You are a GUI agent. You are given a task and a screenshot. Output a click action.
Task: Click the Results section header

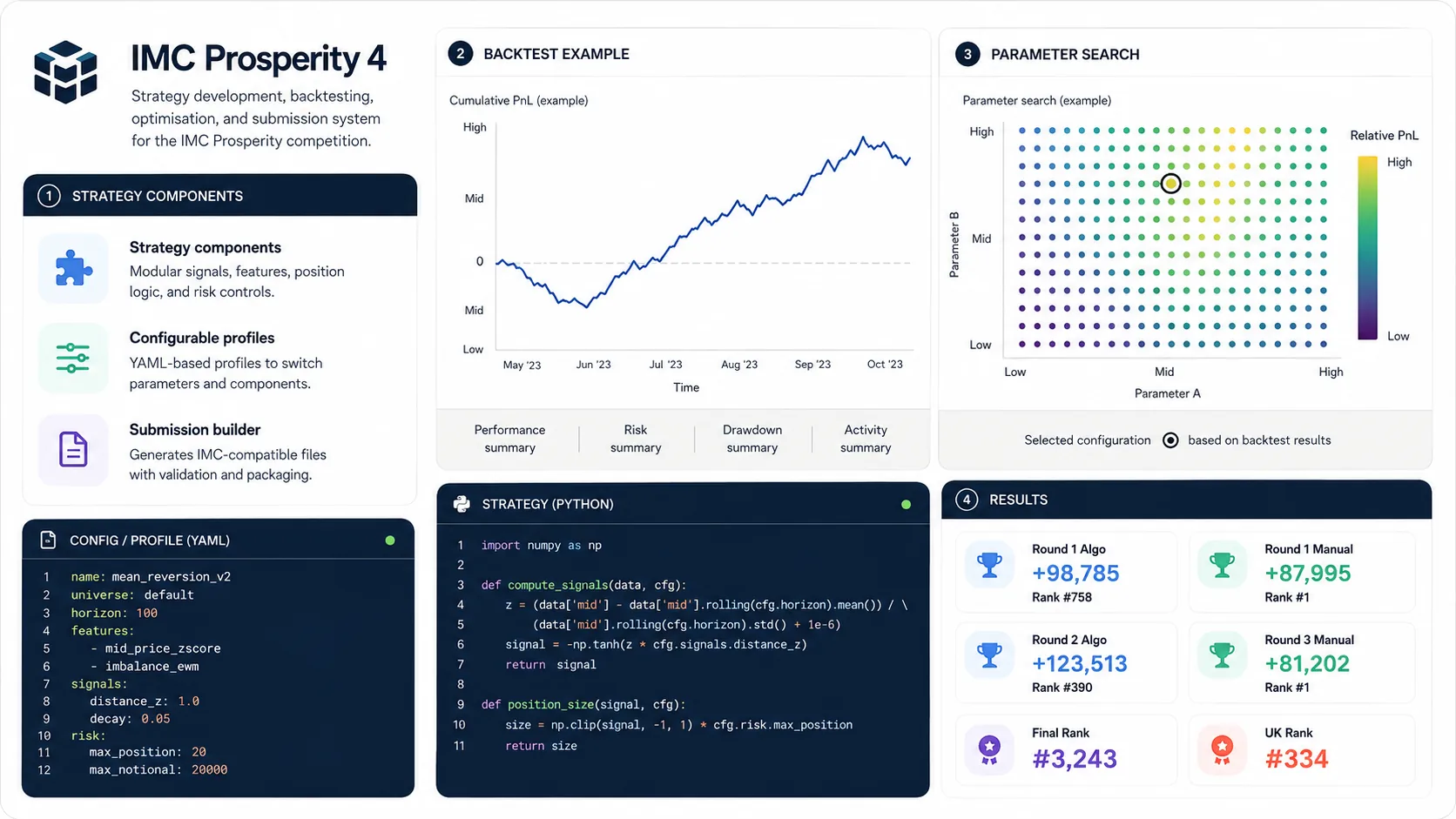pyautogui.click(x=1186, y=500)
